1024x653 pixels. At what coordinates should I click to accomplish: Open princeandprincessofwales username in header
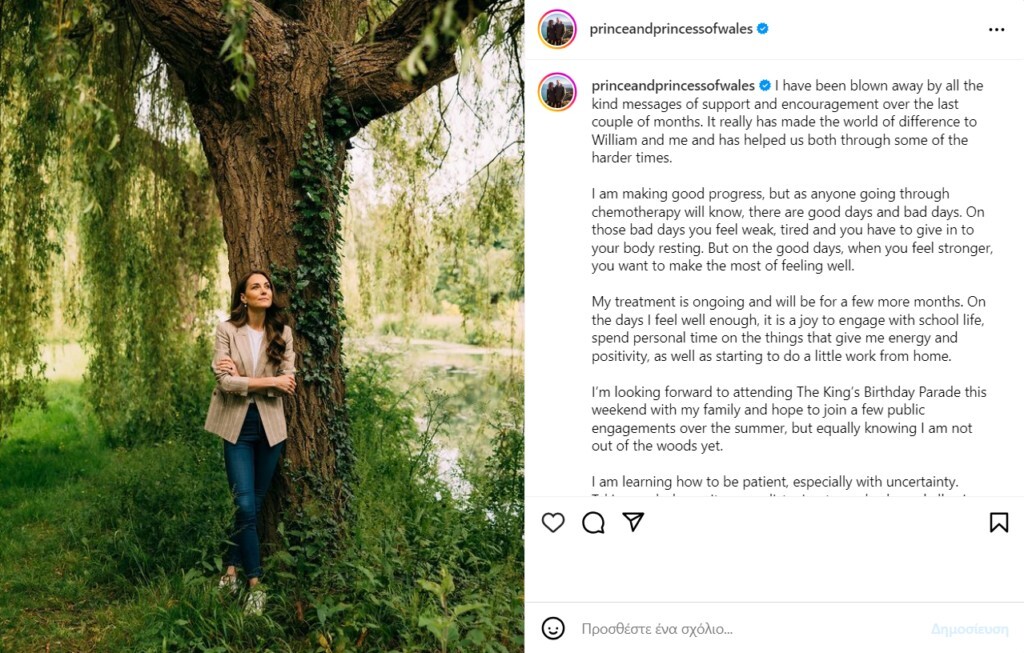click(x=671, y=29)
